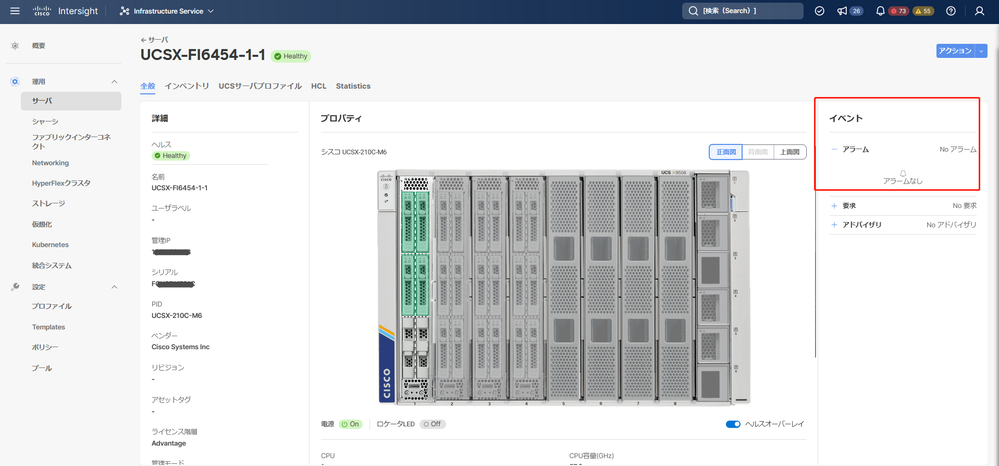This screenshot has width=999, height=466.
Task: Click the ロケータLED Off status badge
Action: coord(433,424)
